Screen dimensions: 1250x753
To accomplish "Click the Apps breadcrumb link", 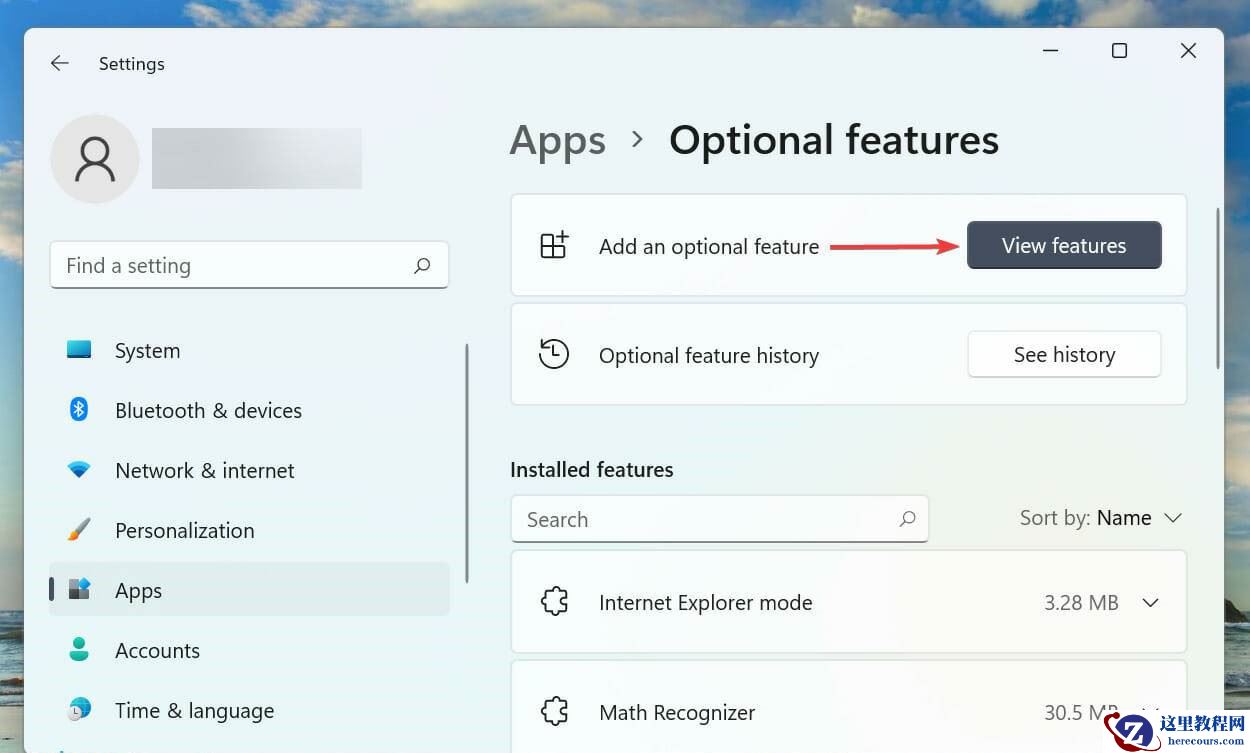I will click(x=558, y=141).
